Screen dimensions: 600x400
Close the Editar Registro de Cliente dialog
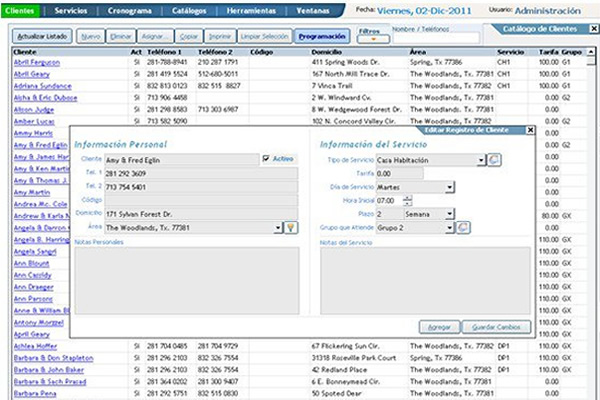pyautogui.click(x=530, y=130)
